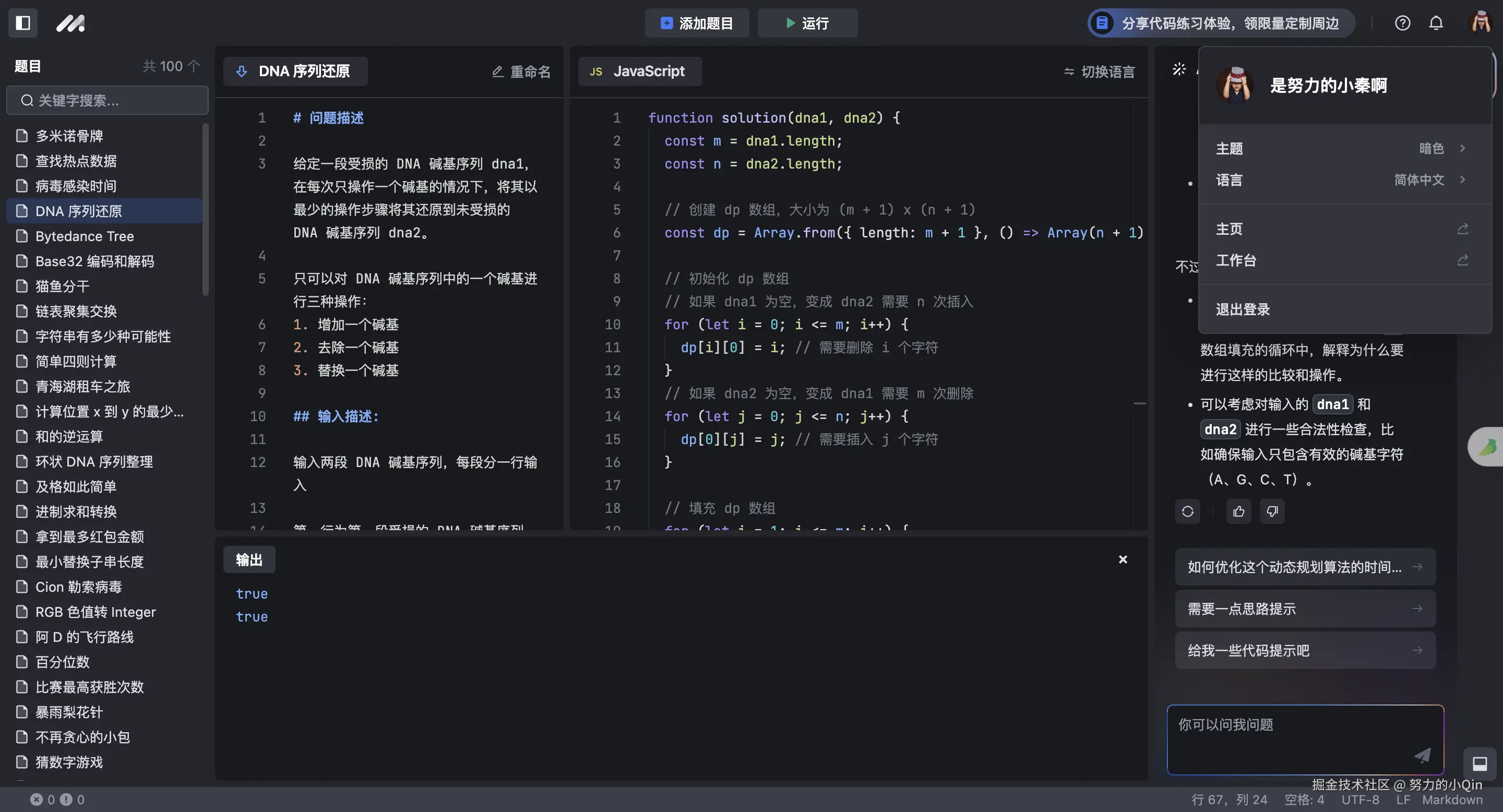The width and height of the screenshot is (1503, 812).
Task: Send message with paper plane icon
Action: 1423,755
